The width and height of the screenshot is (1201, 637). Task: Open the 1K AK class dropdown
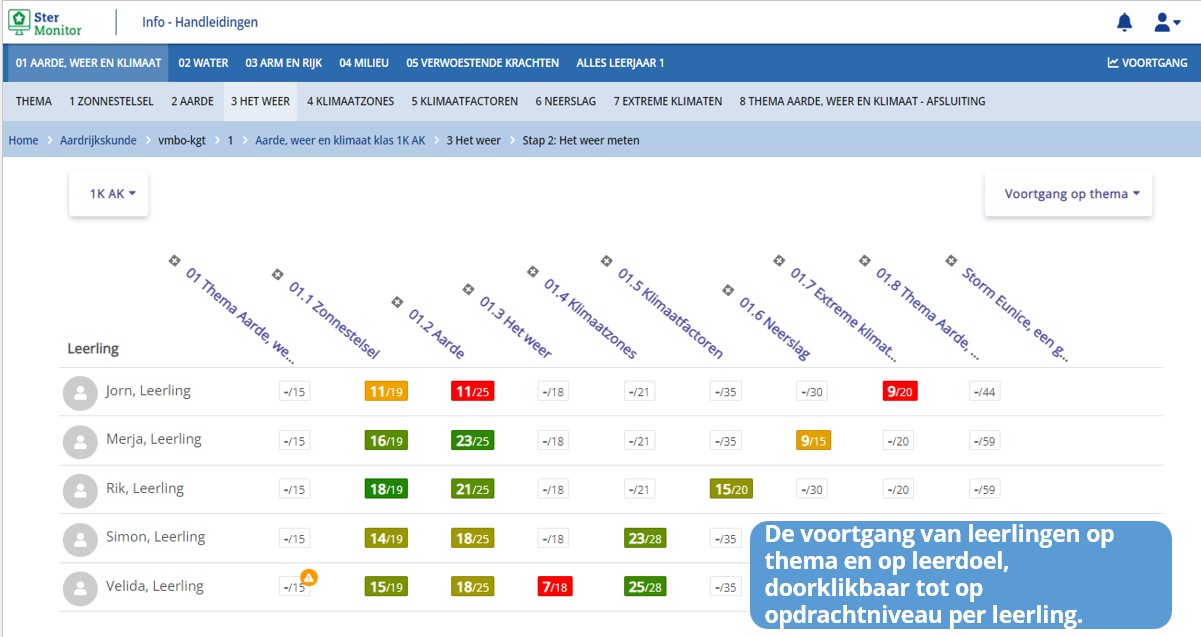[109, 194]
